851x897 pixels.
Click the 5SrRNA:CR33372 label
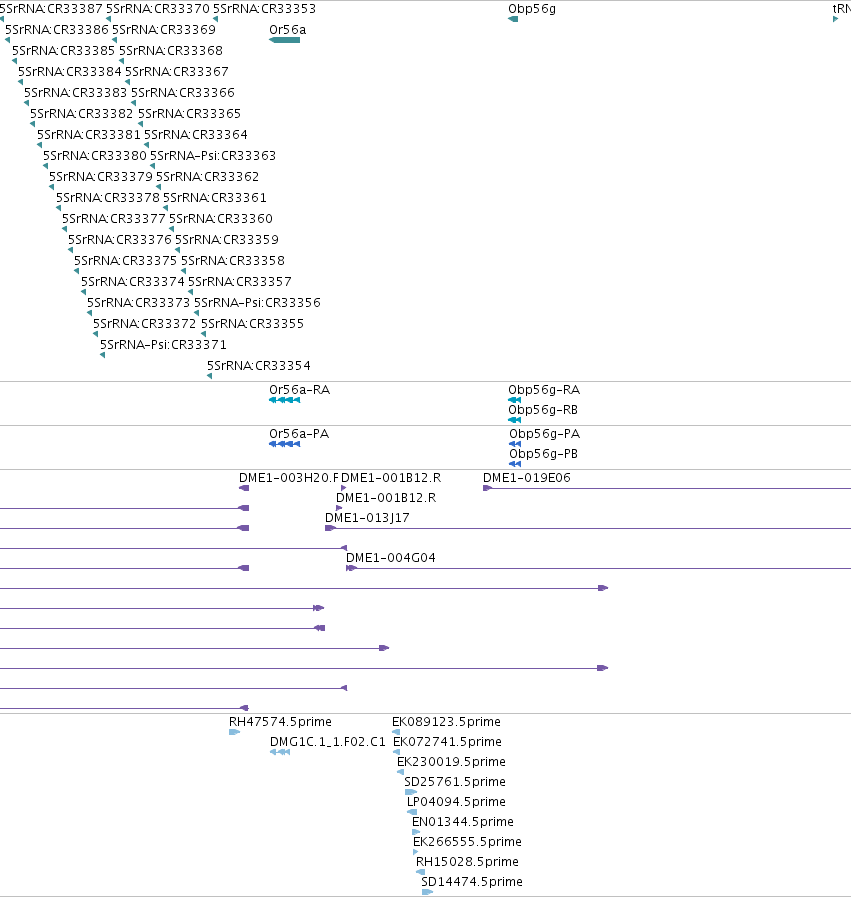point(145,324)
